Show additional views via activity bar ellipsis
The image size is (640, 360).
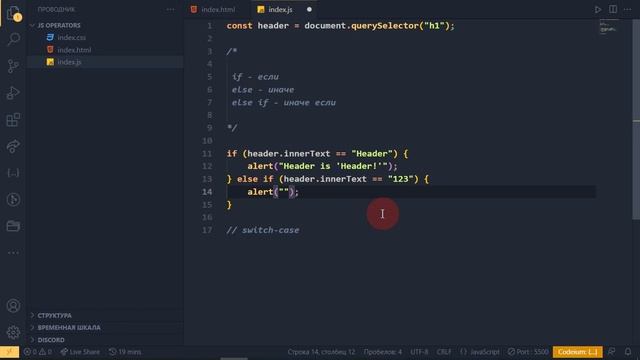[x=13, y=253]
